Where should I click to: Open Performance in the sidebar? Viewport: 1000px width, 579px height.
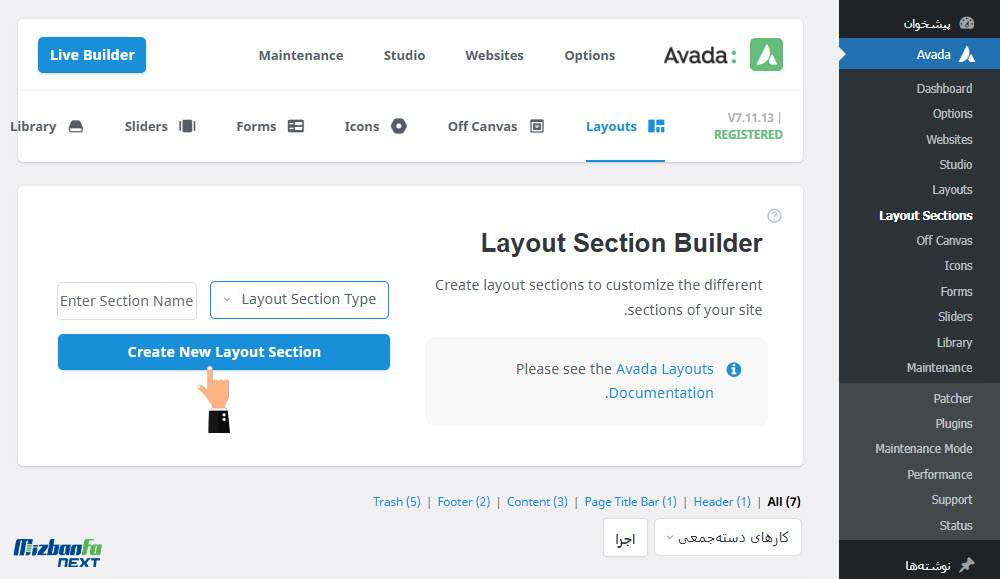pyautogui.click(x=939, y=474)
